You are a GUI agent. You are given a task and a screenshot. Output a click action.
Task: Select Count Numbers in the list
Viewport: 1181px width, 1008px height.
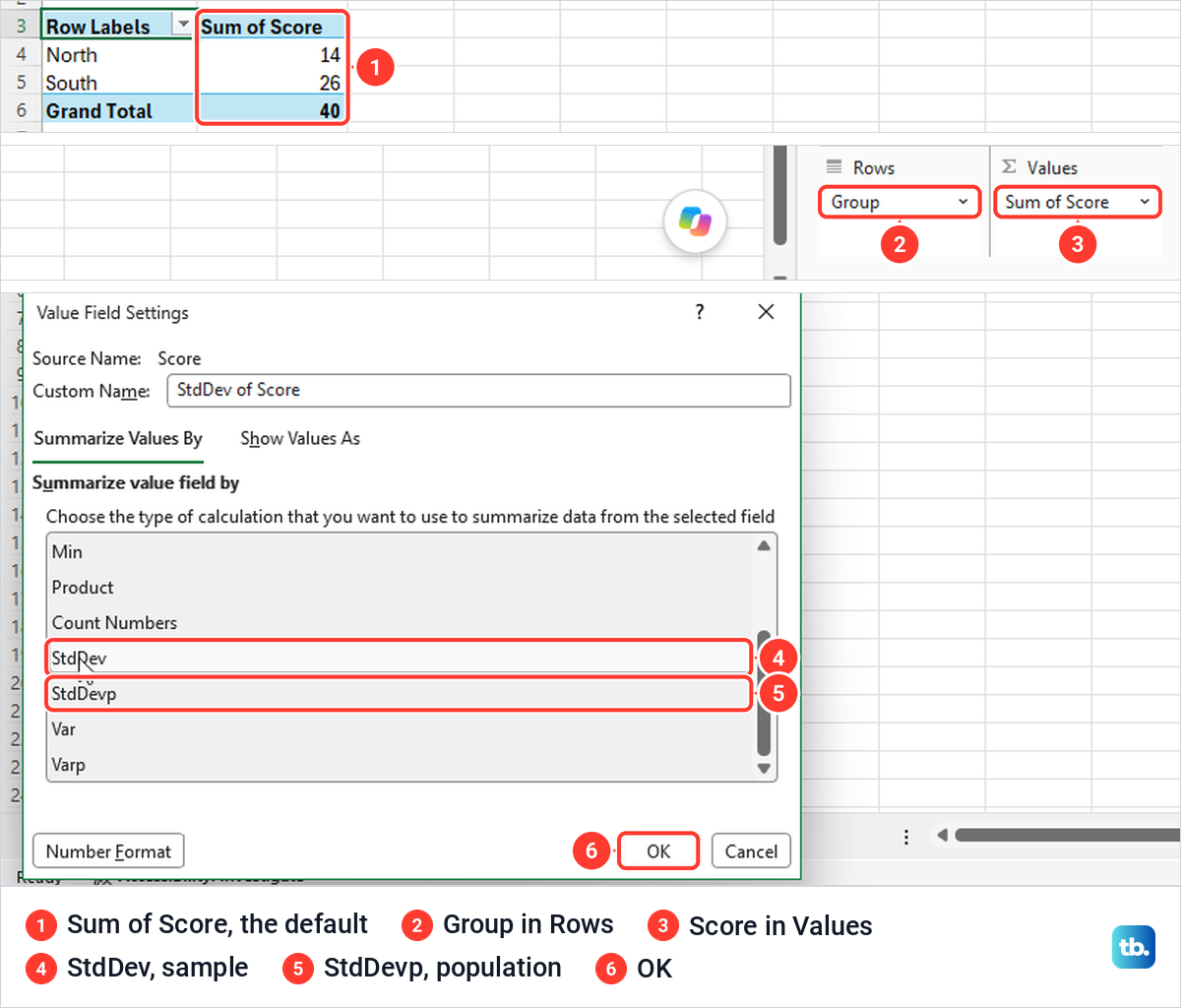click(399, 623)
